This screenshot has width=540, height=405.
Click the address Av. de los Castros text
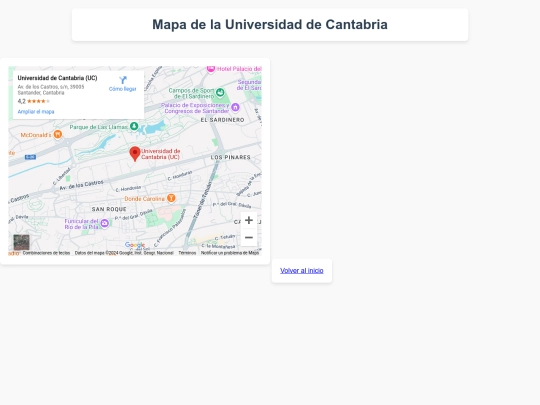51,90
